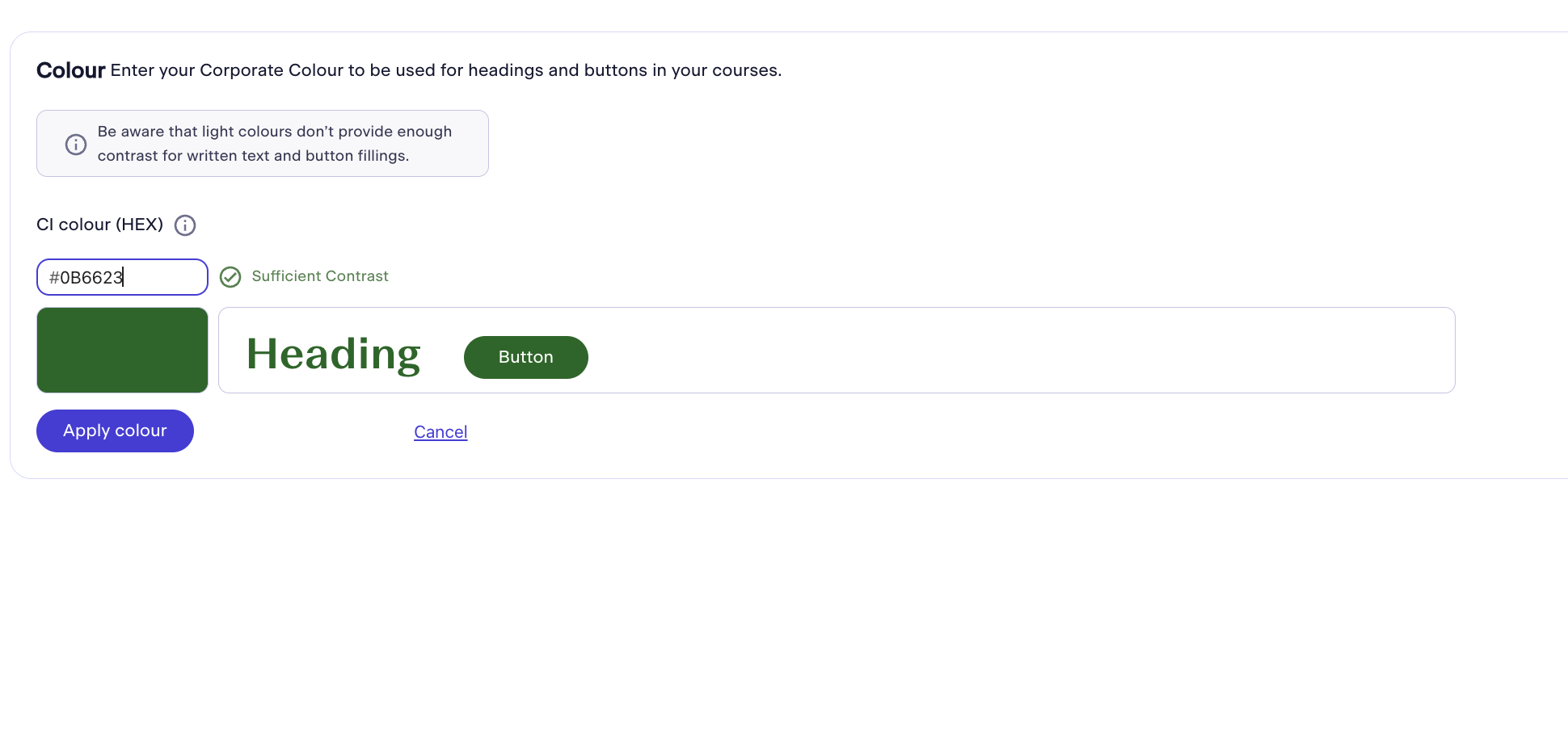This screenshot has height=748, width=1568.
Task: Open the info tooltip beside CI colour (HEX)
Action: click(185, 225)
